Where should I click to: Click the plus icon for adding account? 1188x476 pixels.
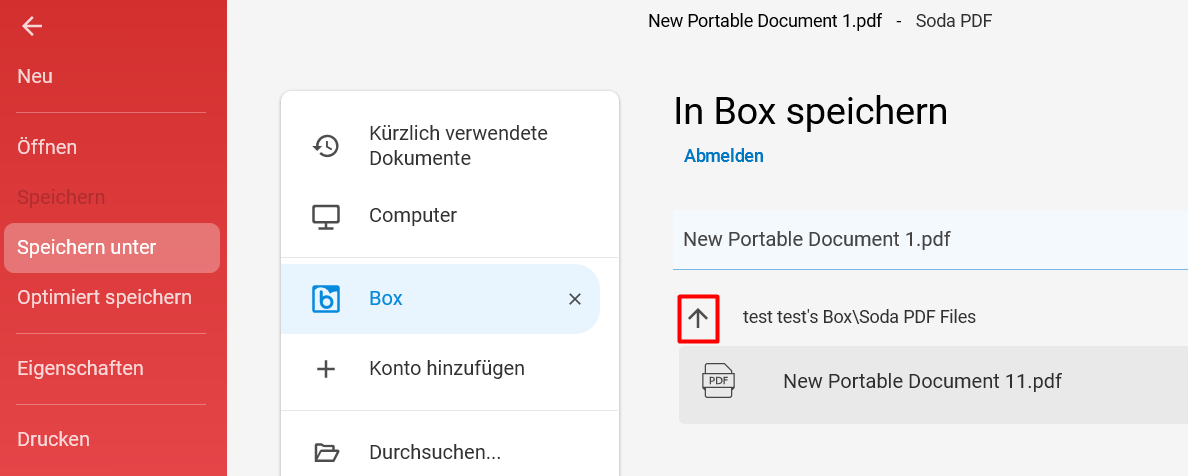326,369
